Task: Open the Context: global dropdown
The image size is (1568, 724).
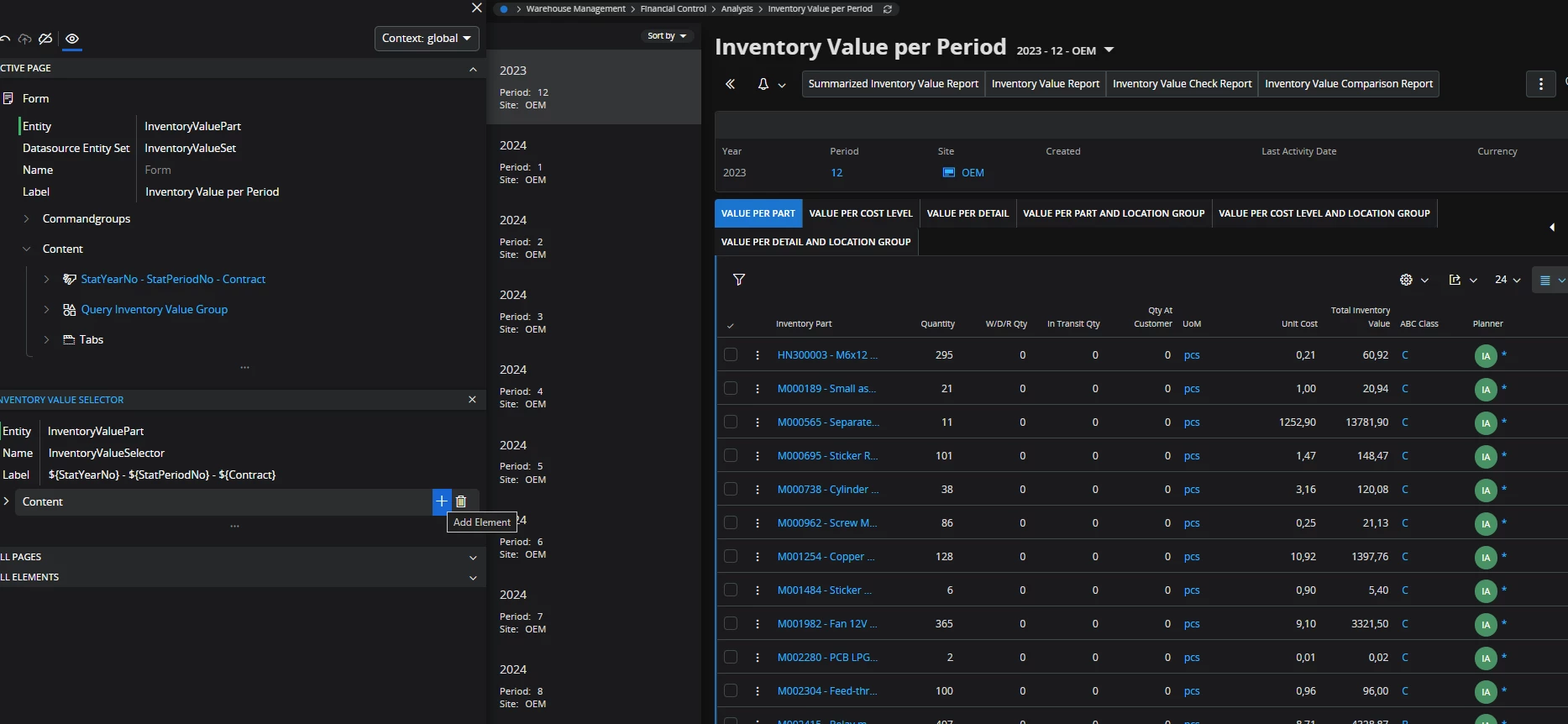Action: [x=427, y=39]
